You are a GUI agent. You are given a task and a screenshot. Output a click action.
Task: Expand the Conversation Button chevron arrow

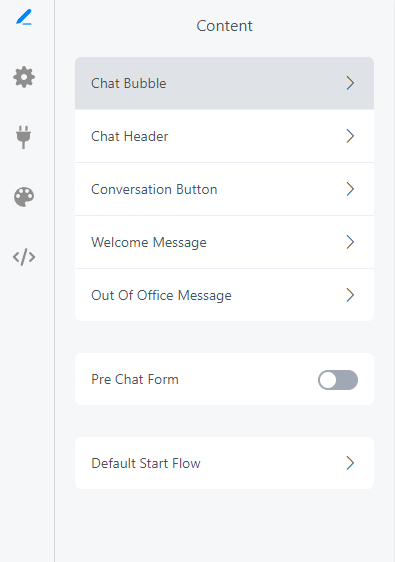click(x=350, y=189)
